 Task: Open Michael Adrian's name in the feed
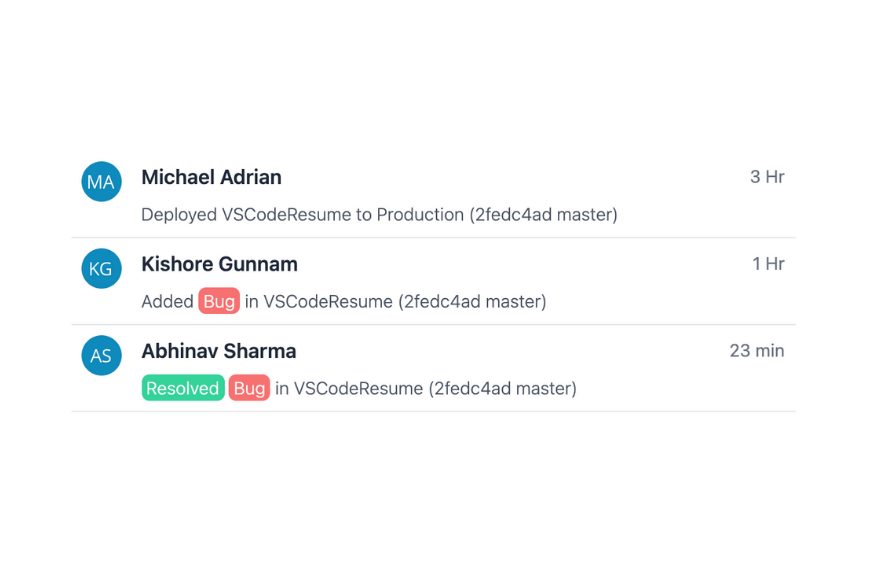[x=211, y=177]
